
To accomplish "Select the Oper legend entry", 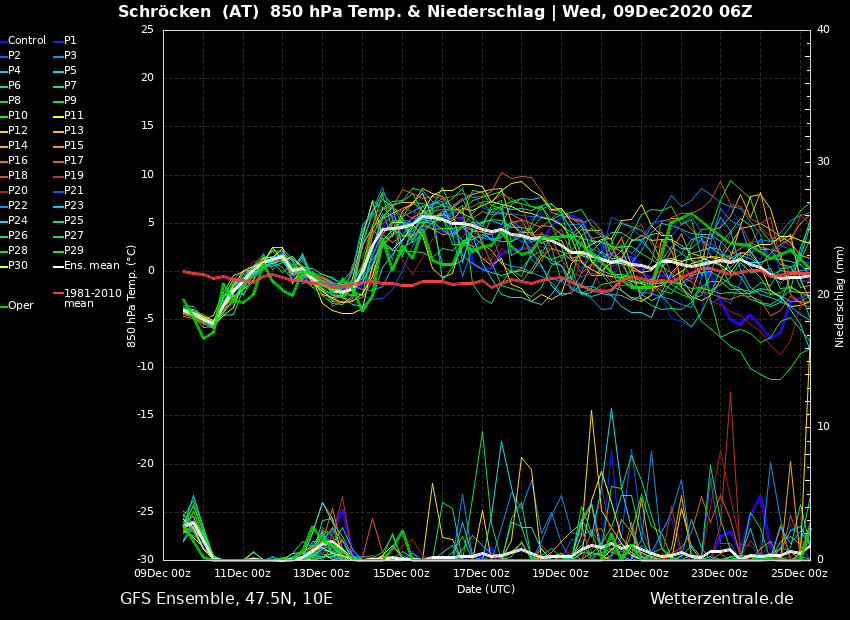I will (21, 306).
